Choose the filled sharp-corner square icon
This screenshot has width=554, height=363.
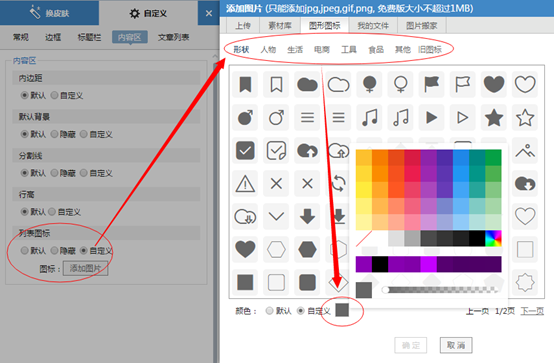click(x=245, y=282)
